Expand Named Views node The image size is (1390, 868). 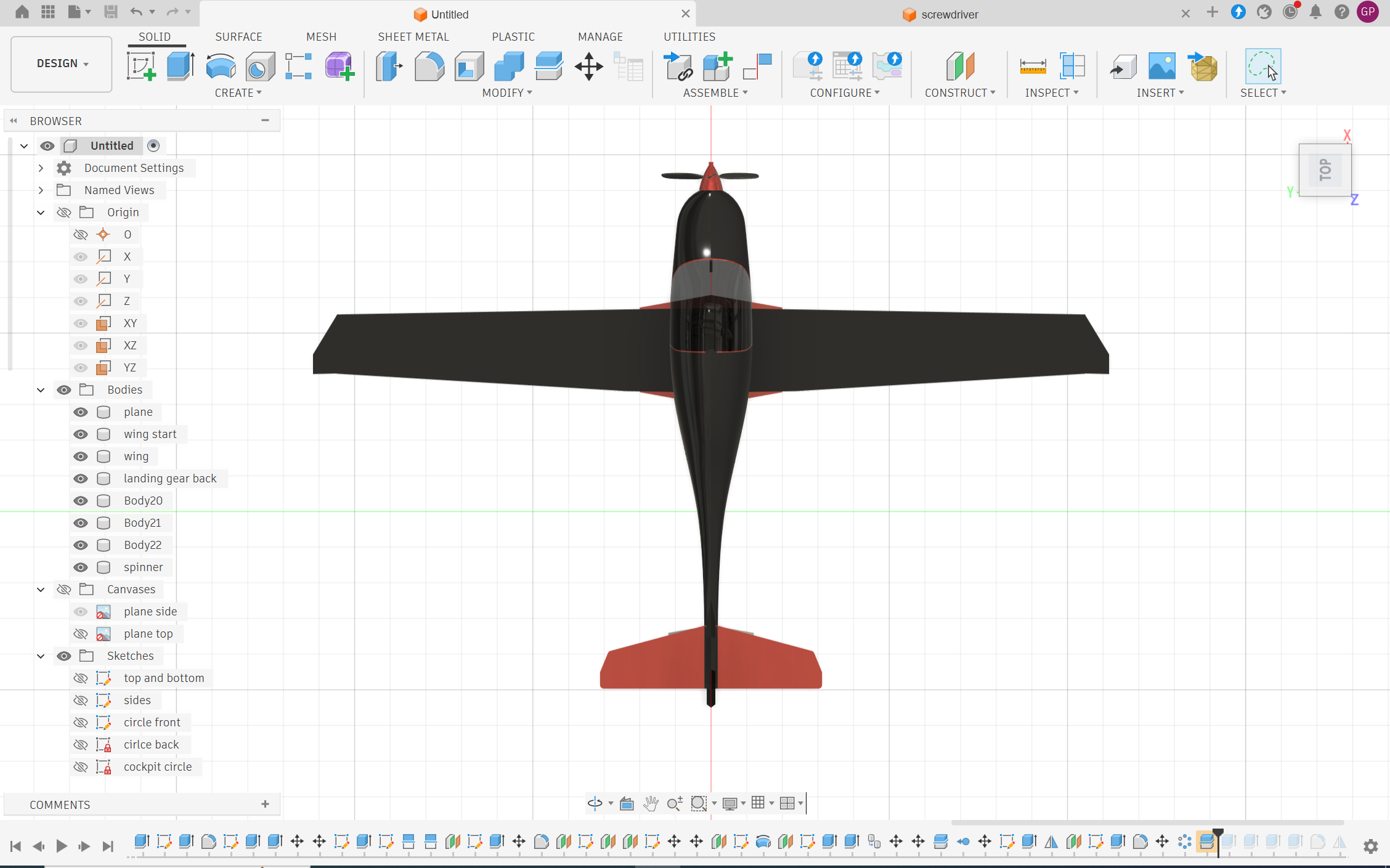click(x=41, y=190)
